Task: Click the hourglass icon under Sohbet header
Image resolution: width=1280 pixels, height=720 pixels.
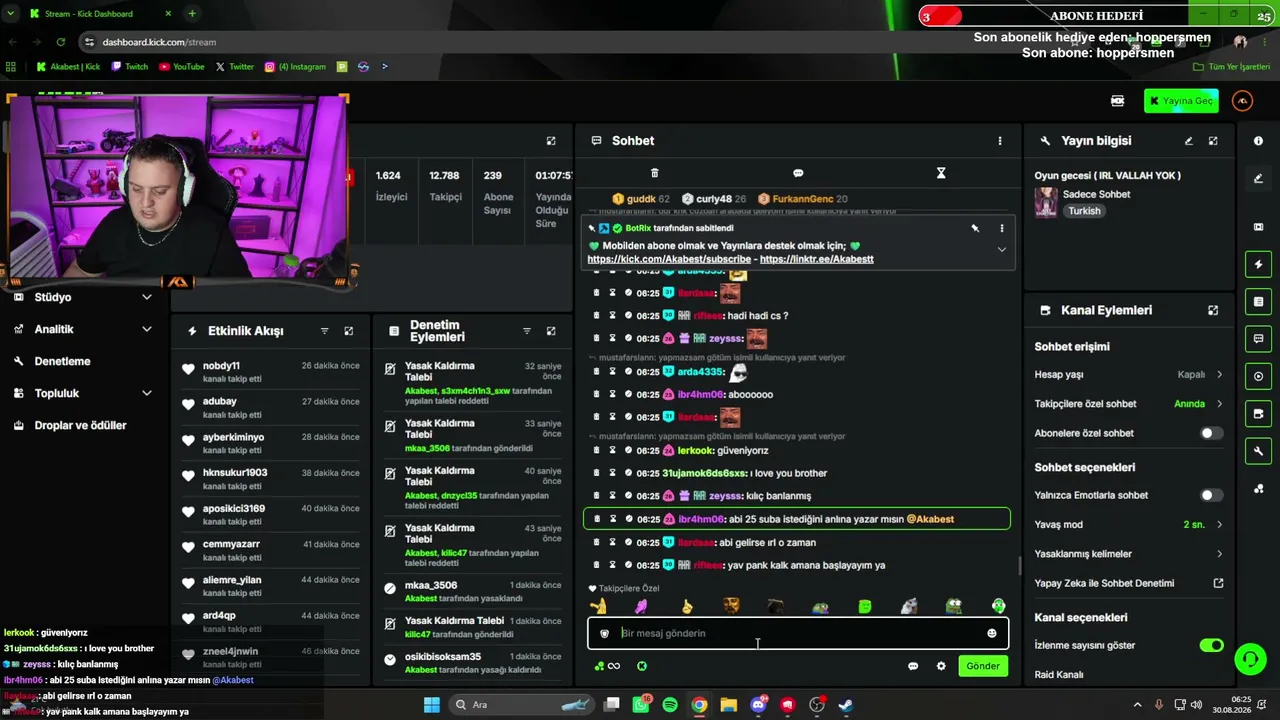Action: (x=941, y=173)
